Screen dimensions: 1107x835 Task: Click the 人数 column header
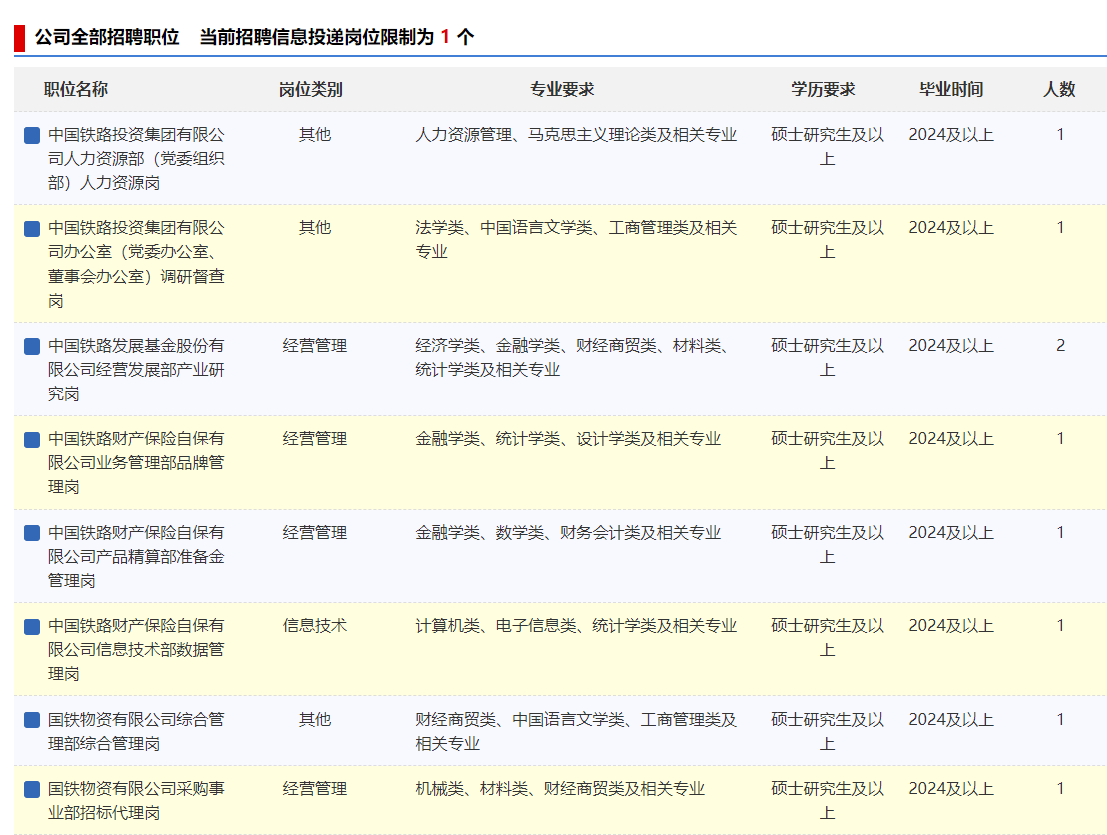coord(1059,90)
